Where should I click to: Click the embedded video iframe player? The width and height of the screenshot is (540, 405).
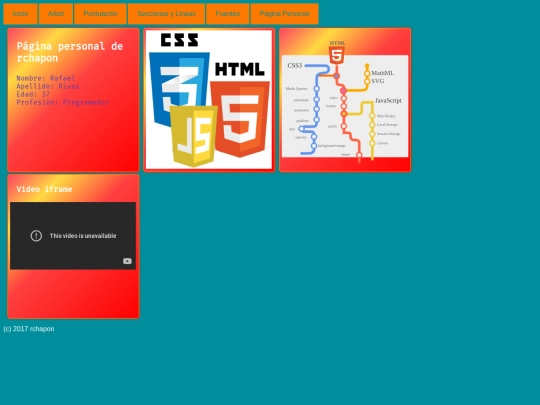click(x=73, y=236)
